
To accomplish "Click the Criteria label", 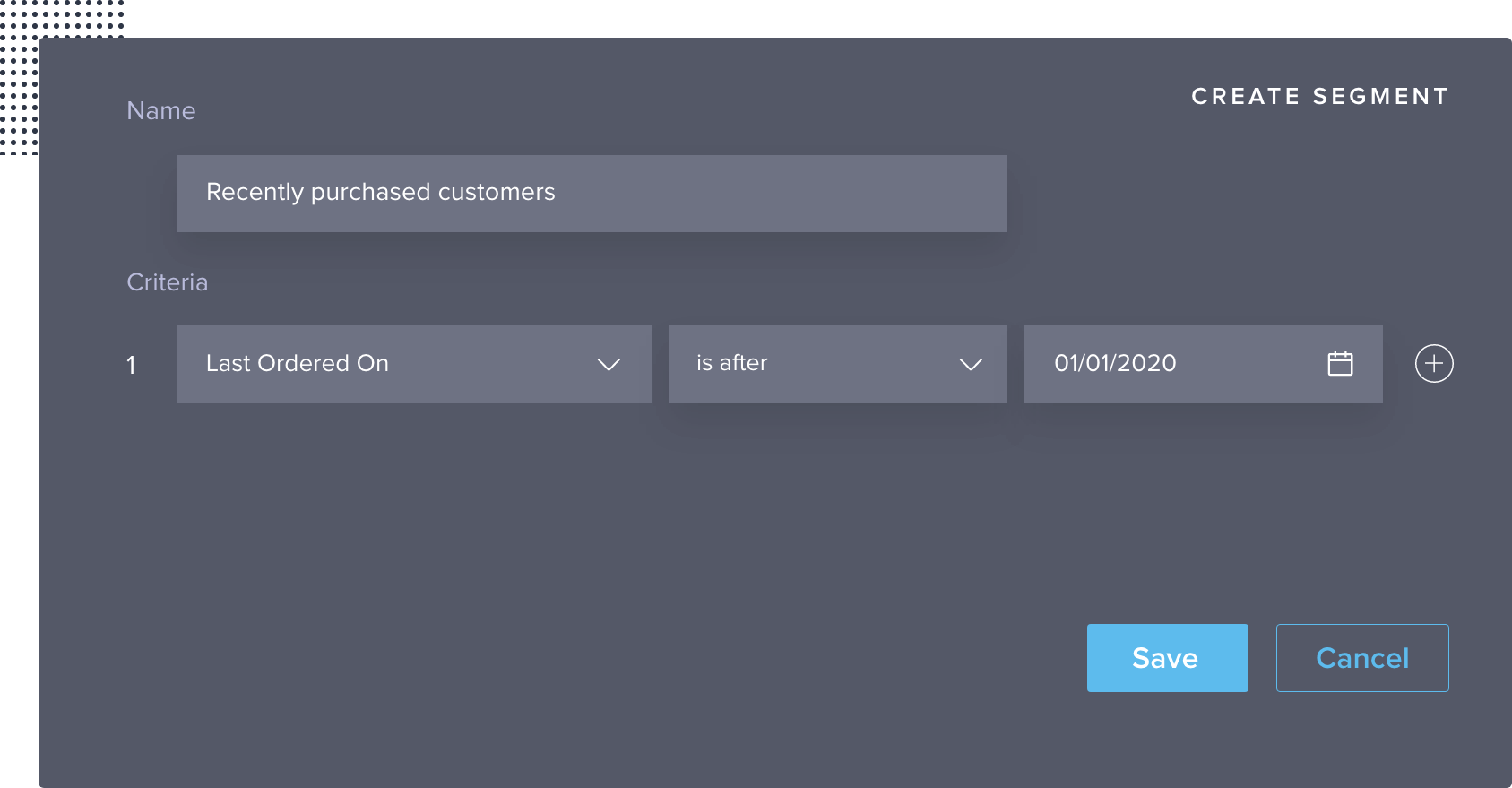I will pos(168,282).
